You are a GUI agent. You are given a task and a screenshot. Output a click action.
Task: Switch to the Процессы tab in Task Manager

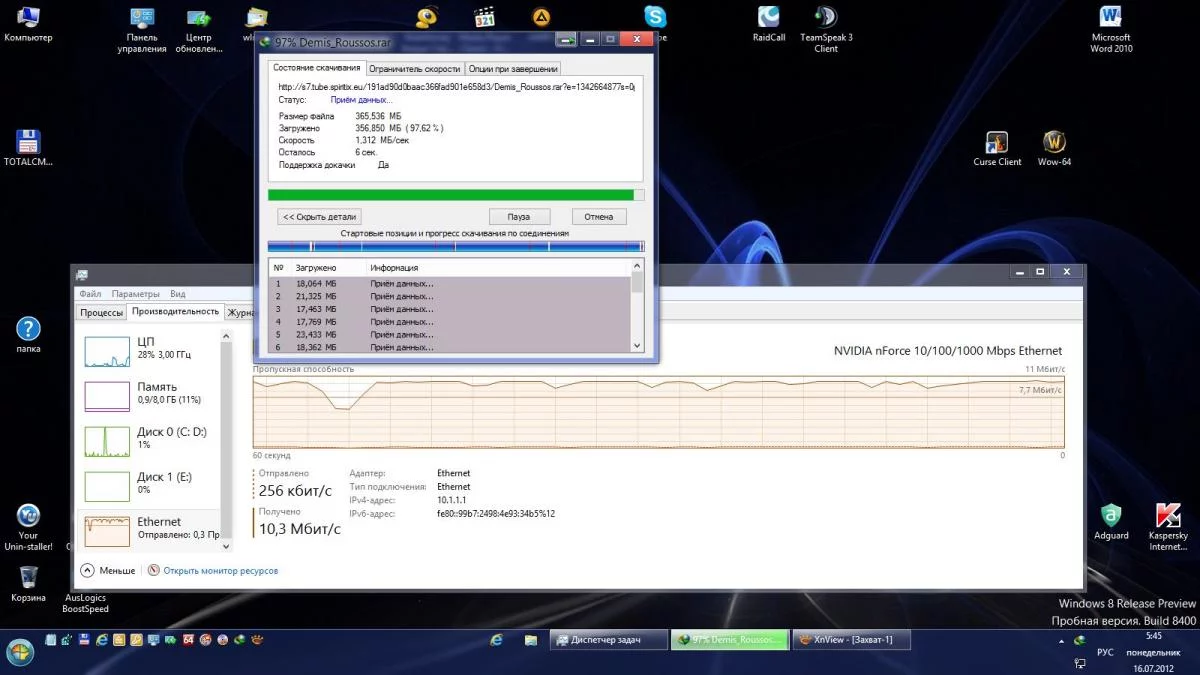pyautogui.click(x=101, y=312)
